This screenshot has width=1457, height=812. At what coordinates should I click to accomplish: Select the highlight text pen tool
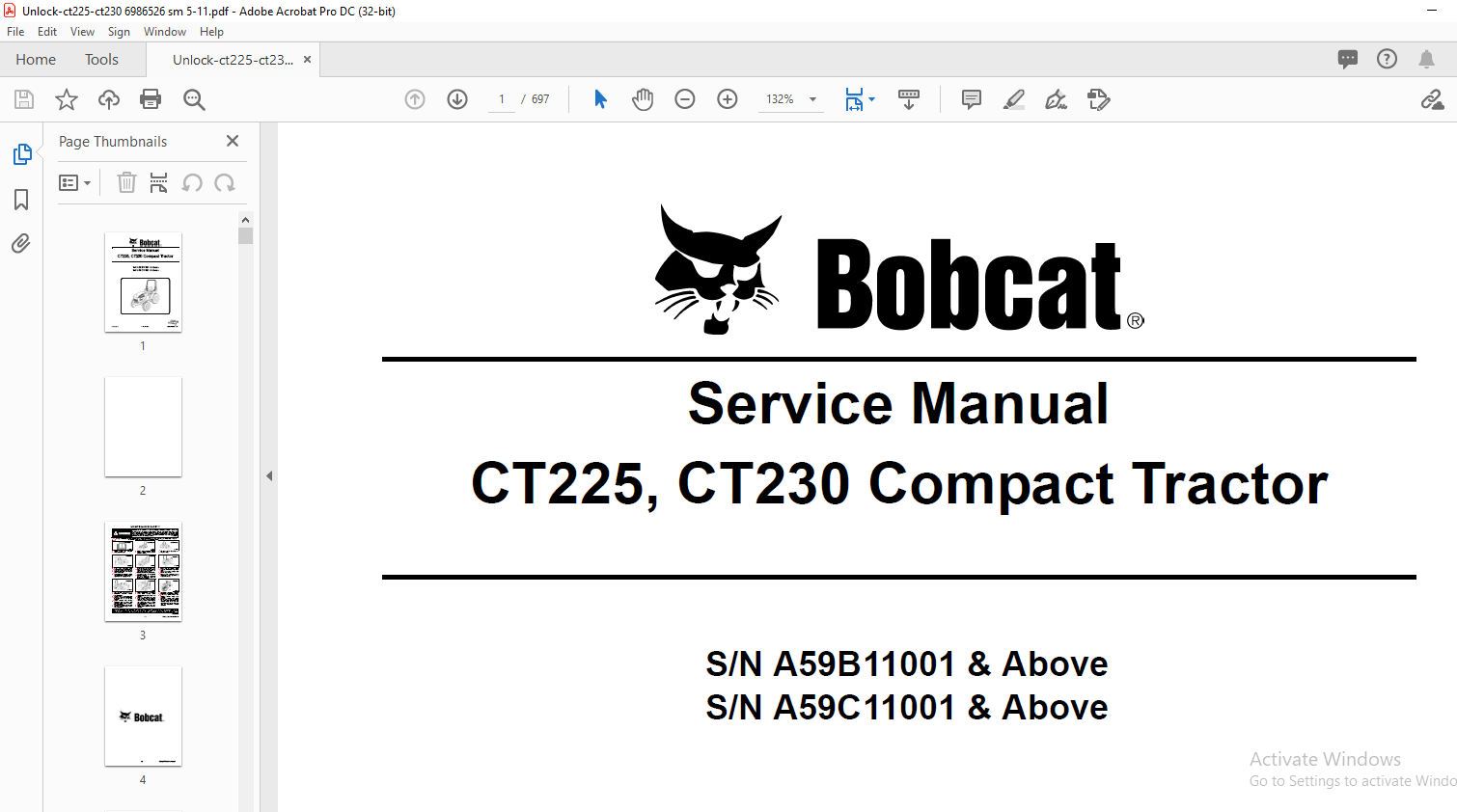coord(1014,99)
